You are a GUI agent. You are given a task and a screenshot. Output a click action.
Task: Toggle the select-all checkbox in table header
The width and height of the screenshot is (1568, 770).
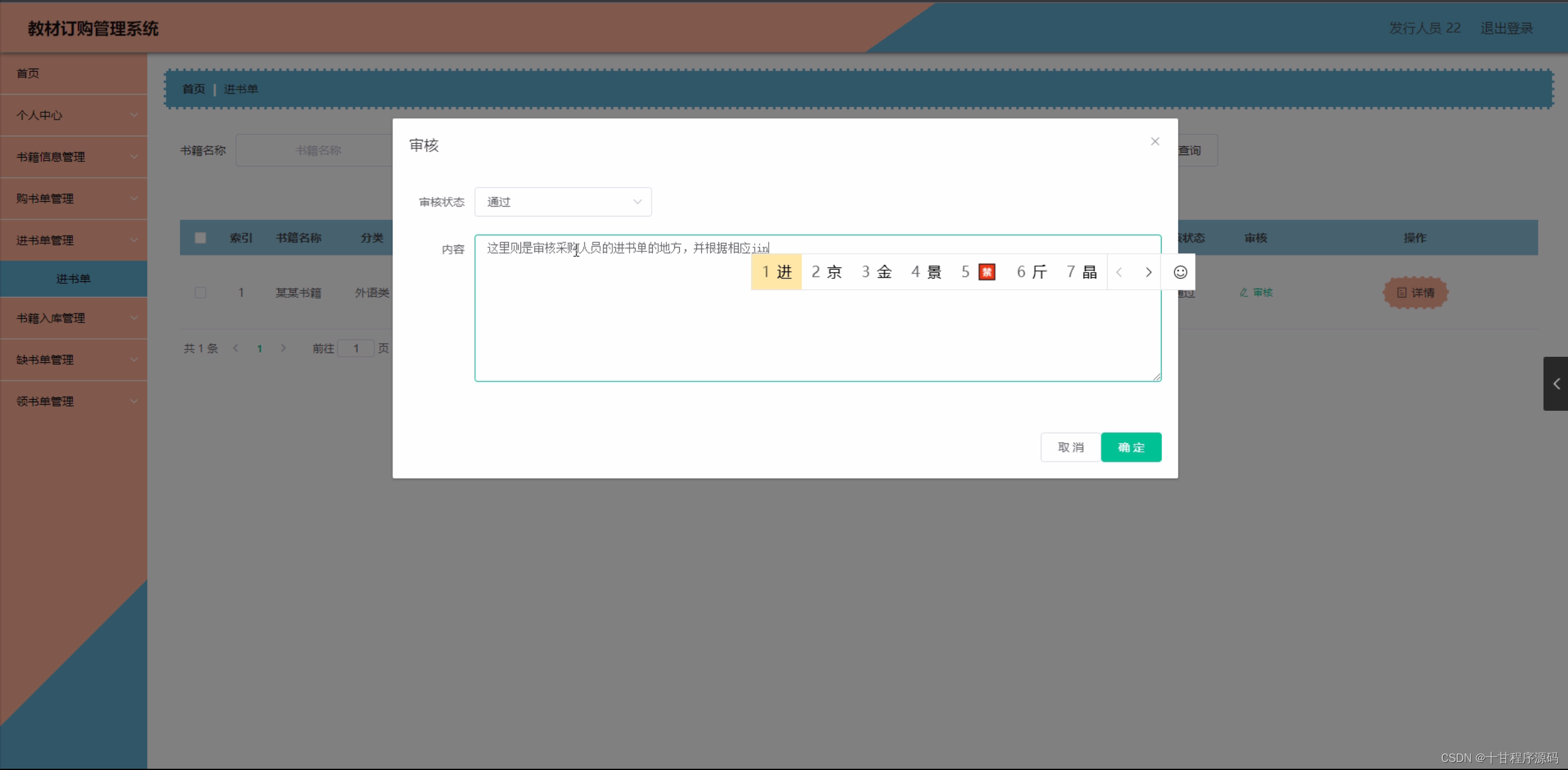[x=200, y=237]
